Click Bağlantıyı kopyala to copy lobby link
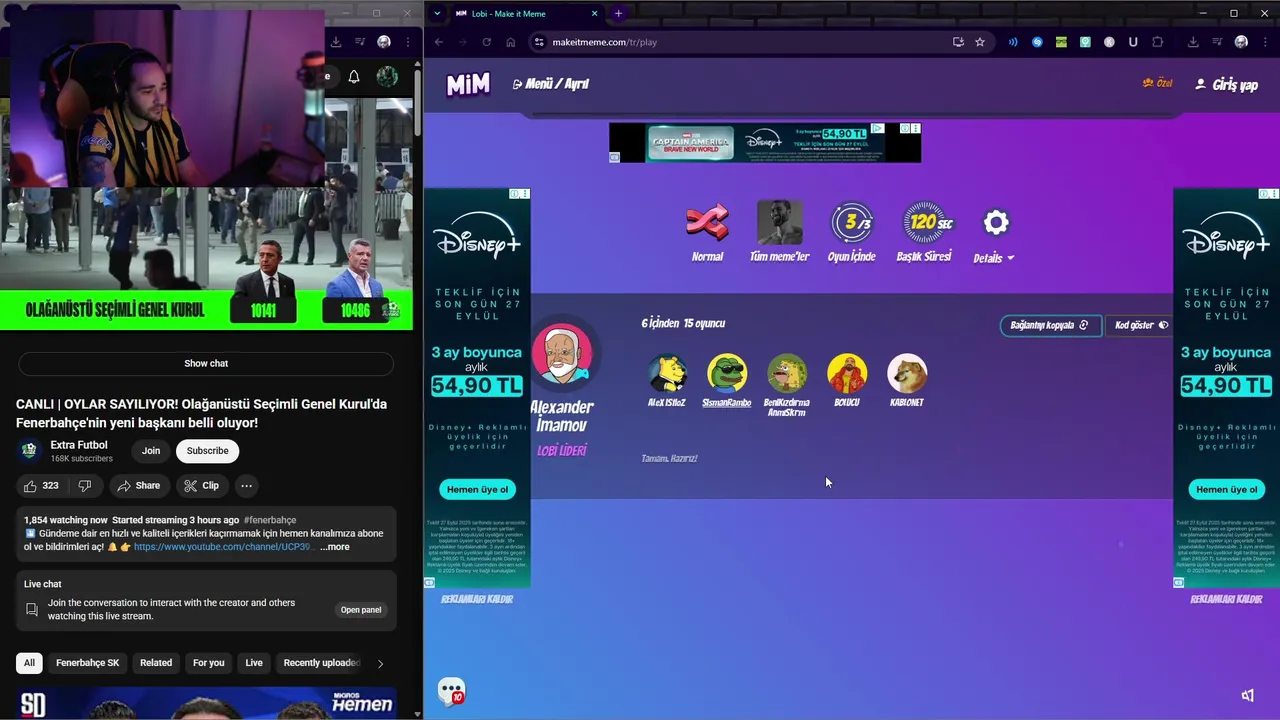Screen dimensions: 1280x720 [x=1050, y=325]
